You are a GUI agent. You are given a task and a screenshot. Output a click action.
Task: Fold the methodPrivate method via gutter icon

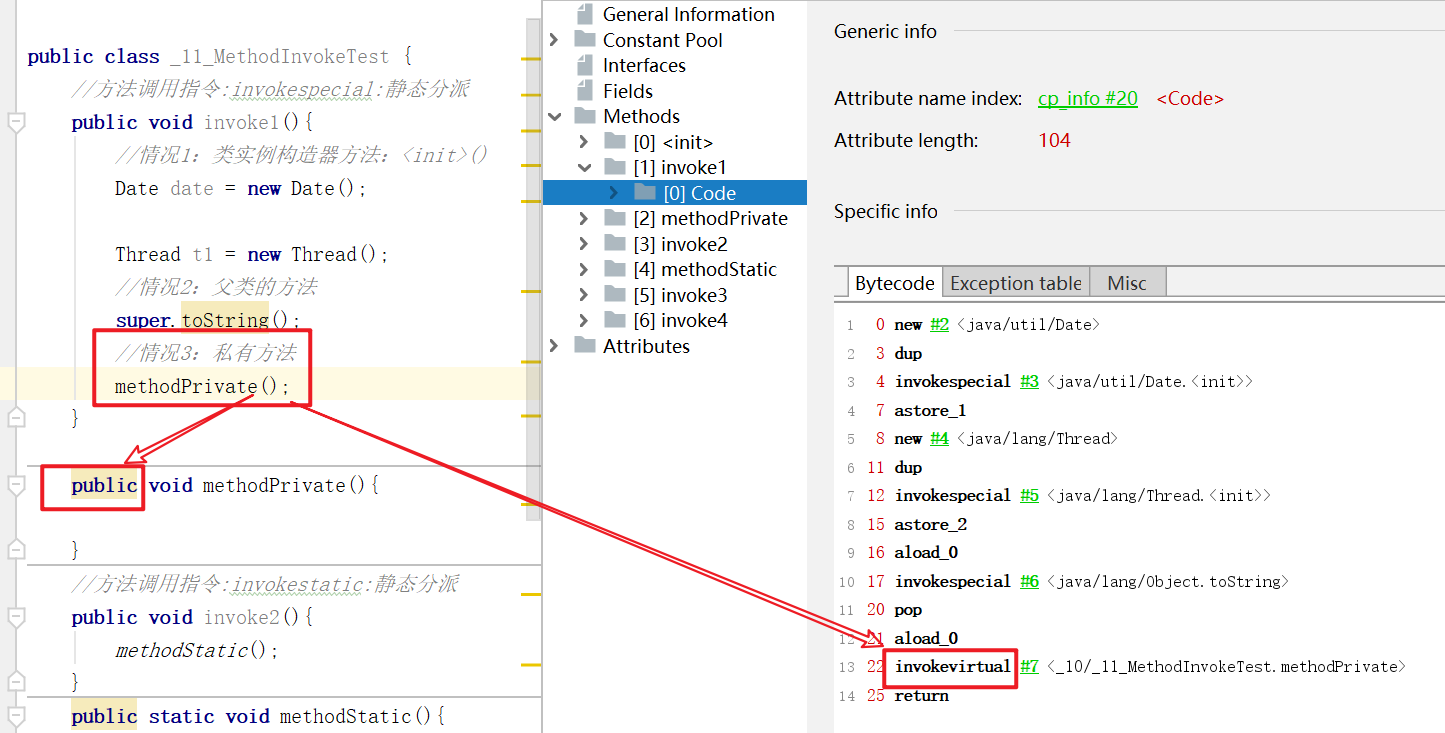point(15,486)
